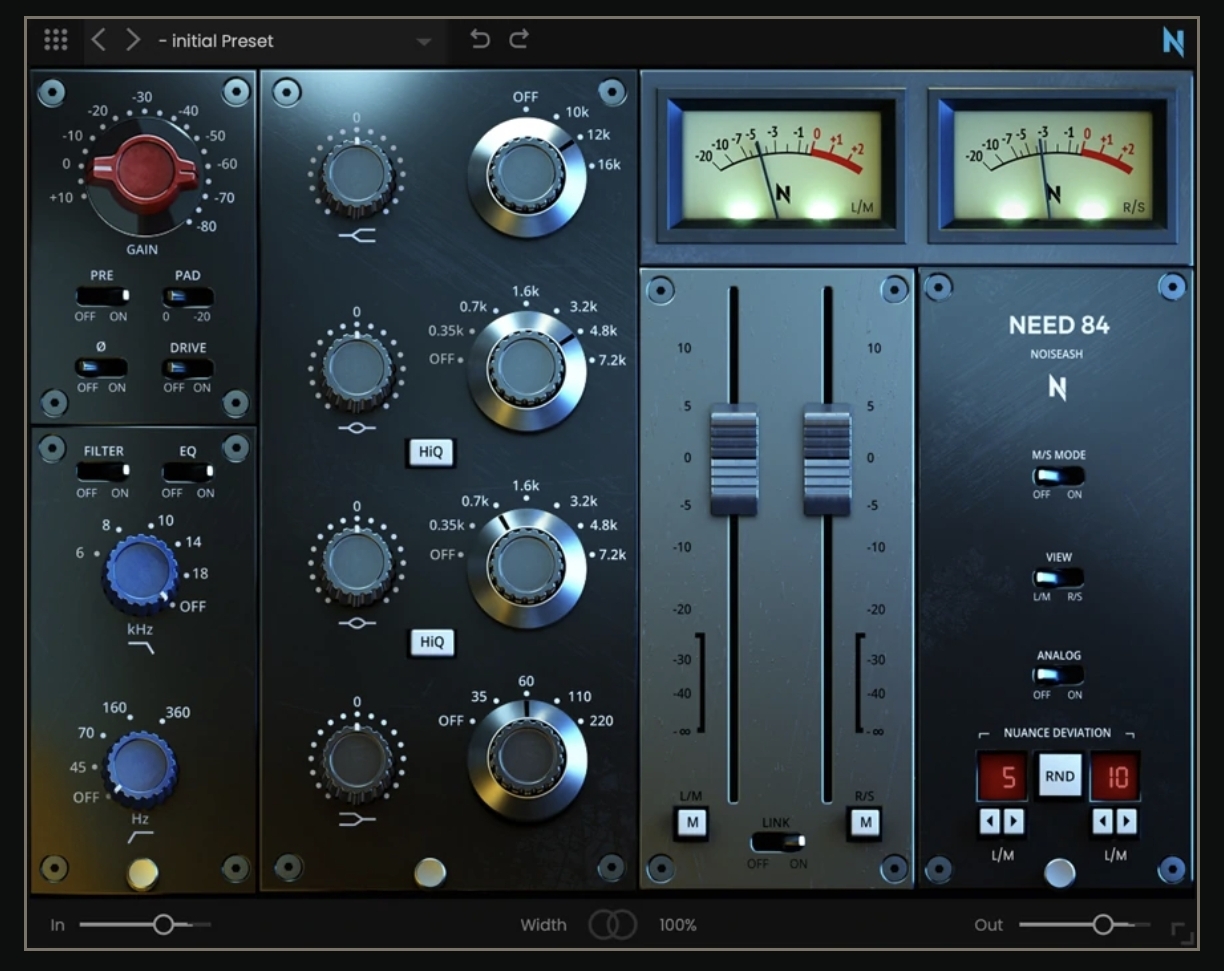Decrease the left nuance value arrow
This screenshot has height=971, width=1224.
(x=990, y=822)
